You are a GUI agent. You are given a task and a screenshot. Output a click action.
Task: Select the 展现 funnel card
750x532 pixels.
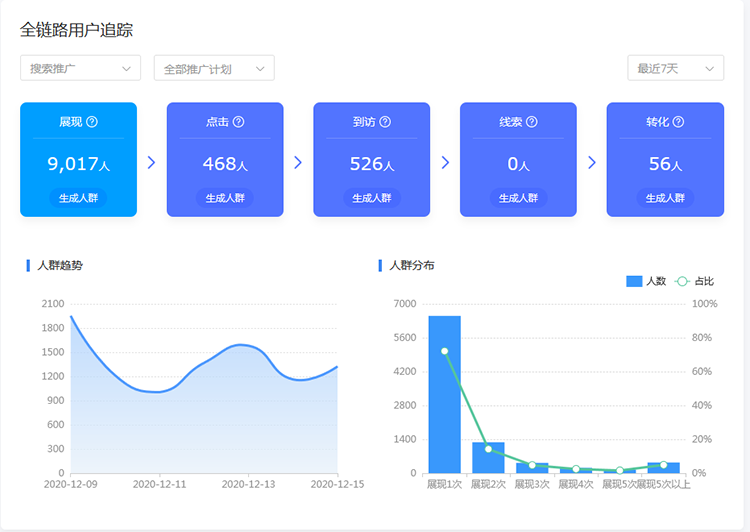[x=78, y=160]
